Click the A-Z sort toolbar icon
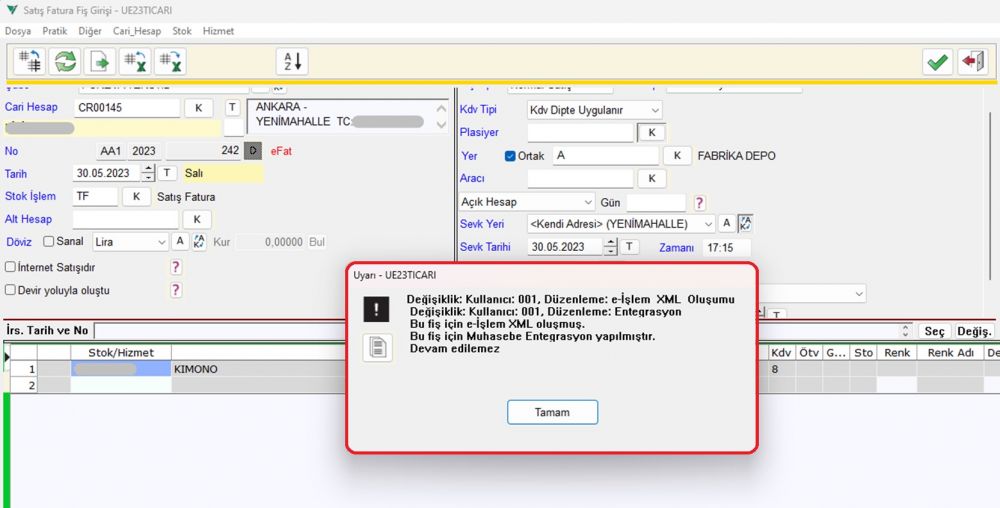The height and width of the screenshot is (508, 1000). (293, 62)
